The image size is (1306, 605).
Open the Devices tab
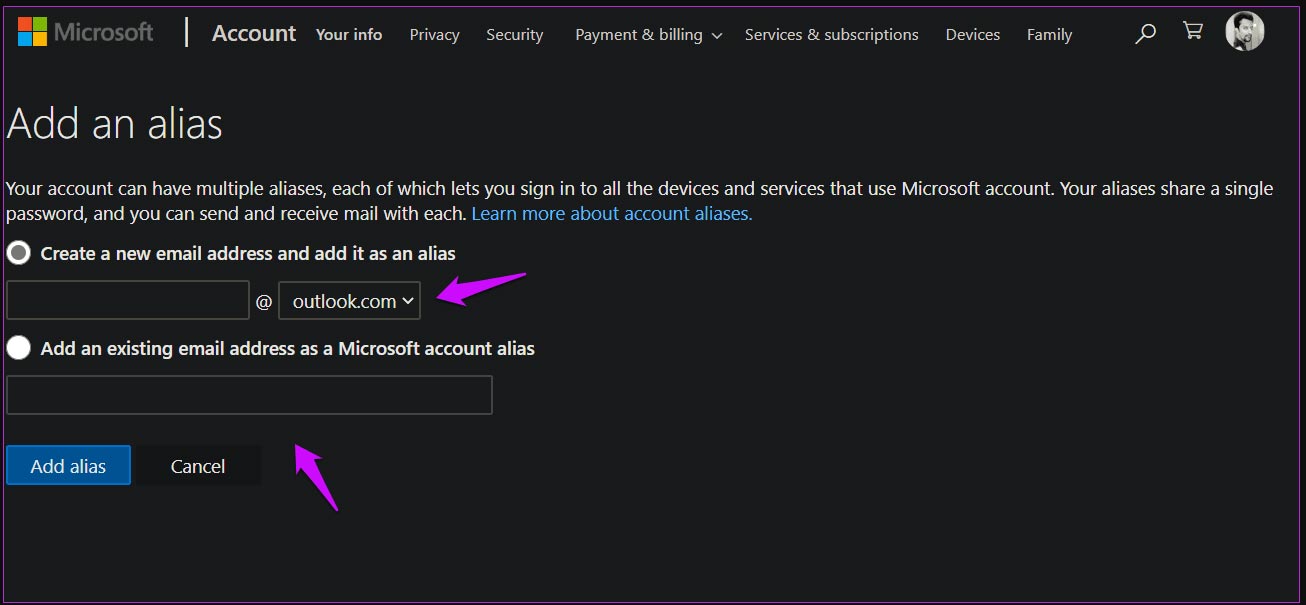point(973,34)
